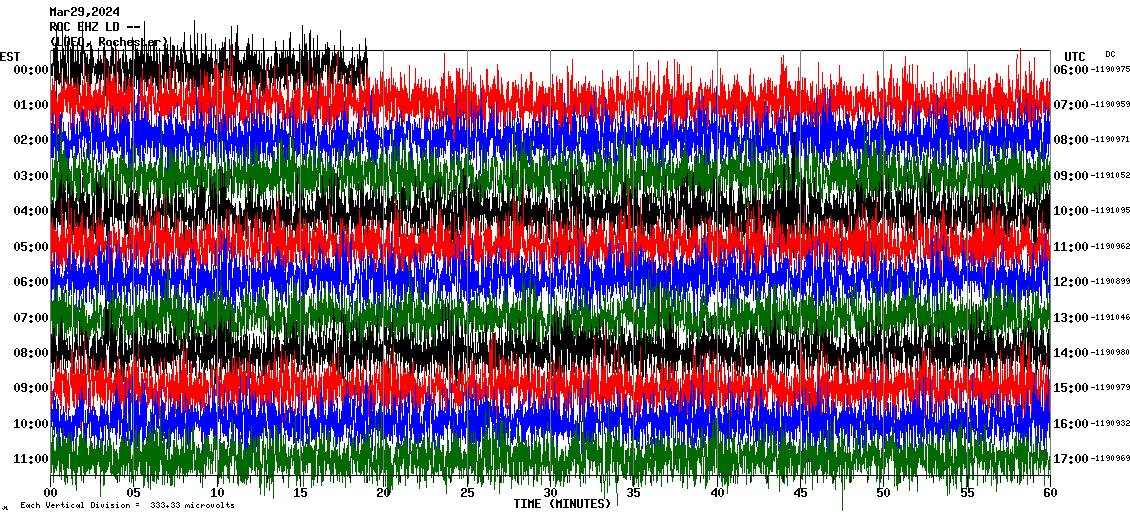Image resolution: width=1130 pixels, height=519 pixels.
Task: Click the 45 minute tick on the time axis
Action: pos(800,493)
